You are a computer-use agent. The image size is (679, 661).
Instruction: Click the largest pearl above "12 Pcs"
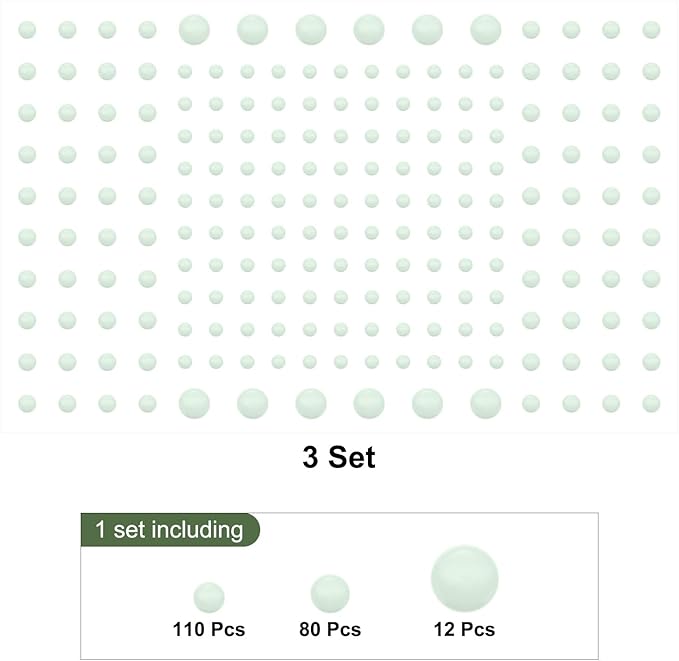(x=465, y=580)
